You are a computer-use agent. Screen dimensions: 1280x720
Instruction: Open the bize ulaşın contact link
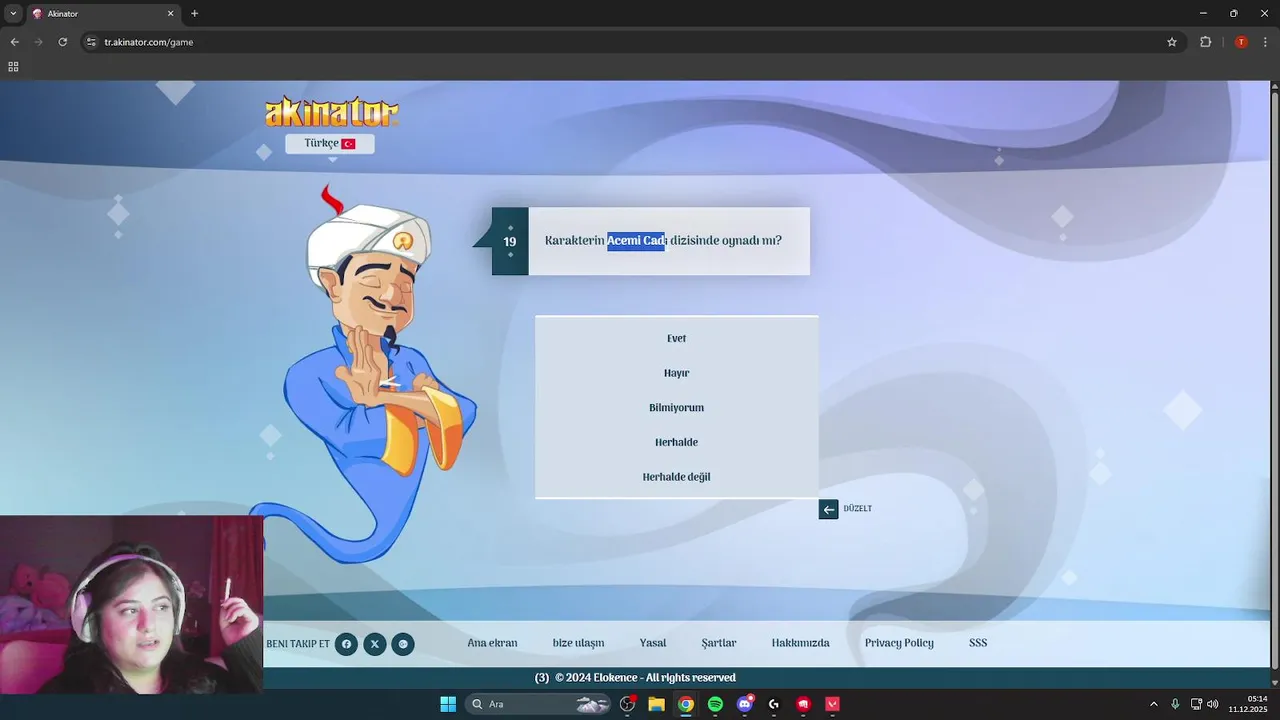pyautogui.click(x=579, y=643)
